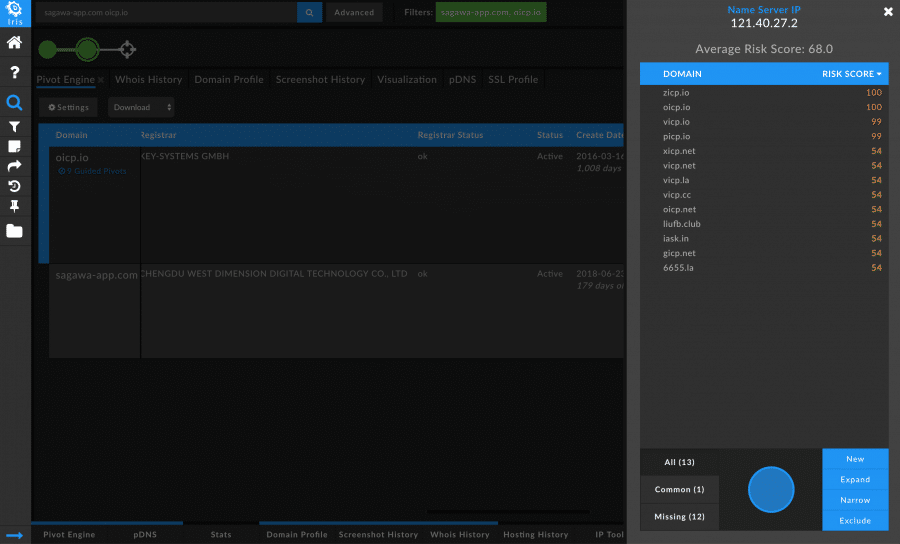Select vicp.net domain row
Screen dimensions: 900x544
(764, 165)
